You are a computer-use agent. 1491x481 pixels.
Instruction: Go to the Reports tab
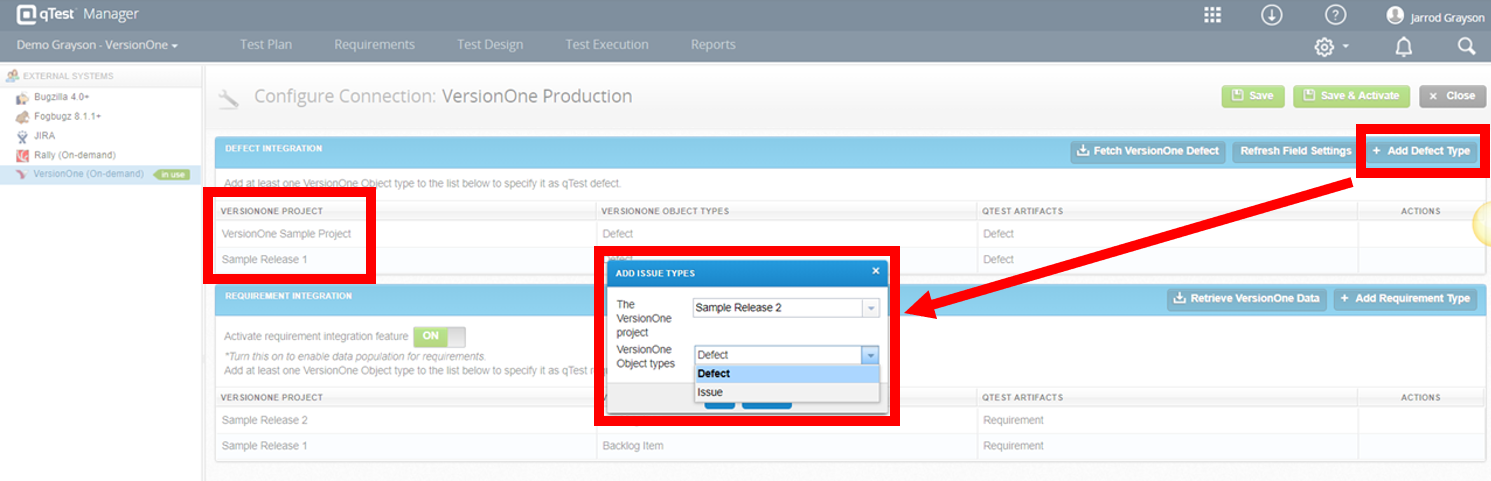pyautogui.click(x=713, y=45)
